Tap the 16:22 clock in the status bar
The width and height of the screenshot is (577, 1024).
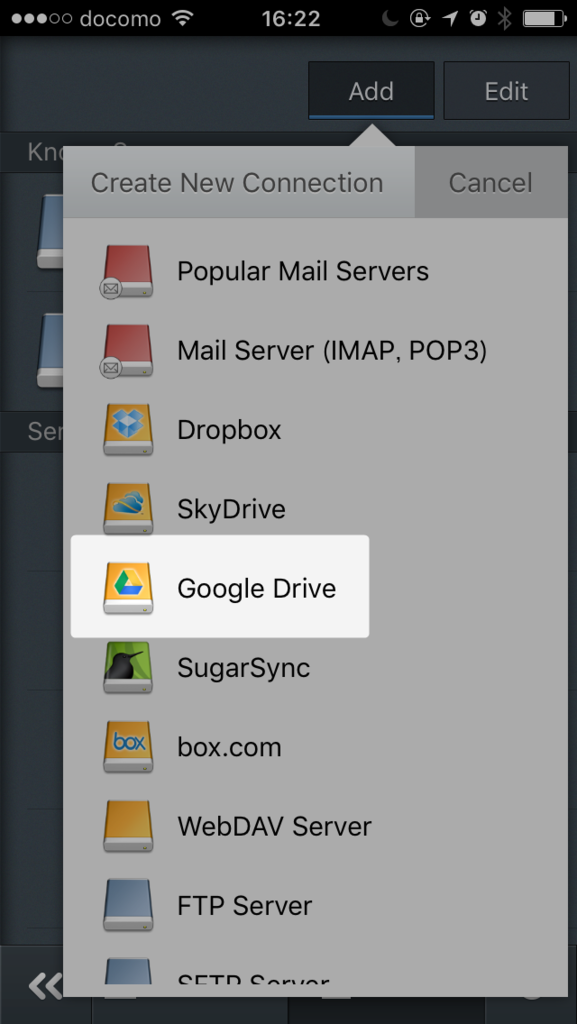coord(291,18)
